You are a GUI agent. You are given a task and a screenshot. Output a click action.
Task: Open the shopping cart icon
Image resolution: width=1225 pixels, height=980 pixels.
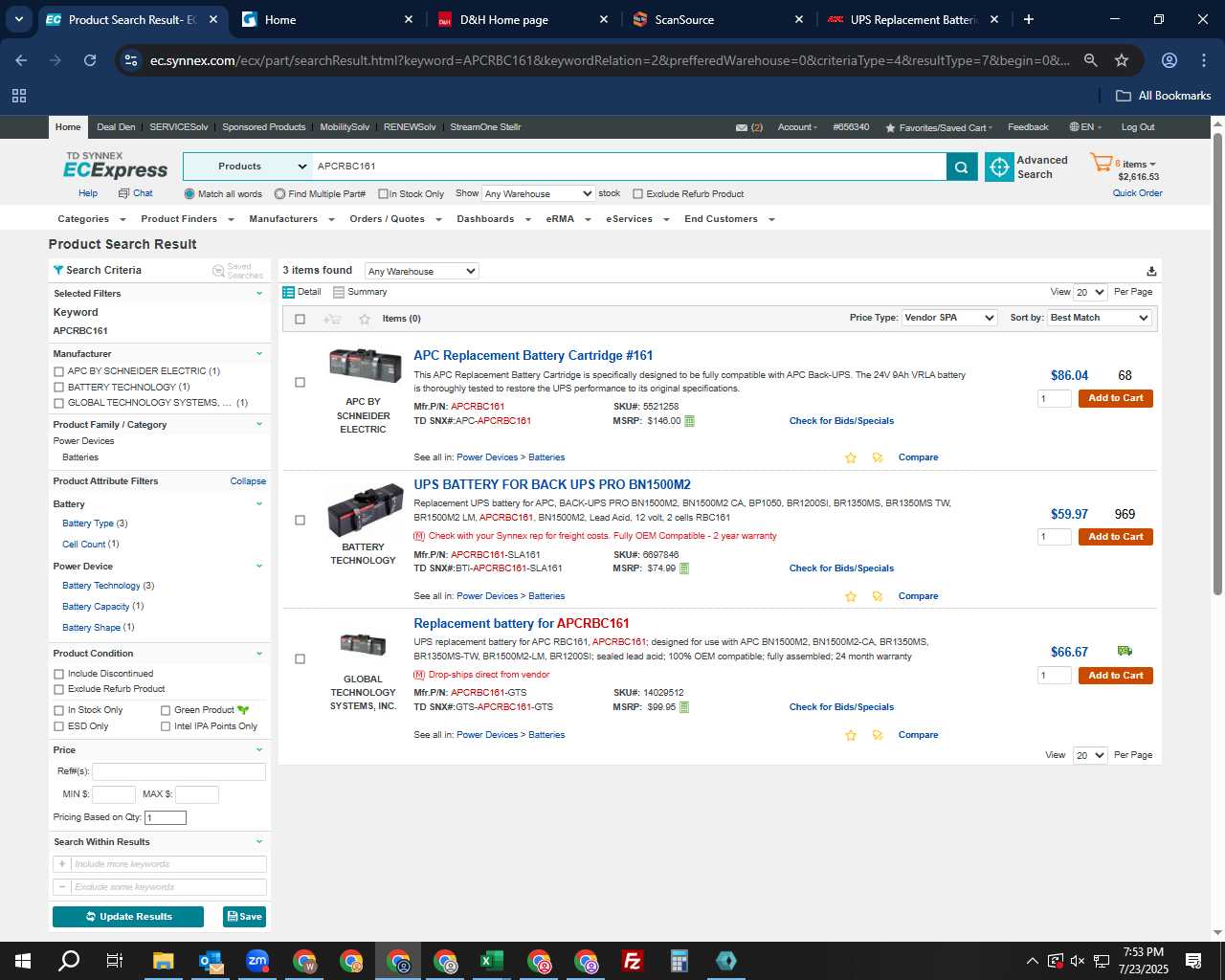coord(1101,164)
